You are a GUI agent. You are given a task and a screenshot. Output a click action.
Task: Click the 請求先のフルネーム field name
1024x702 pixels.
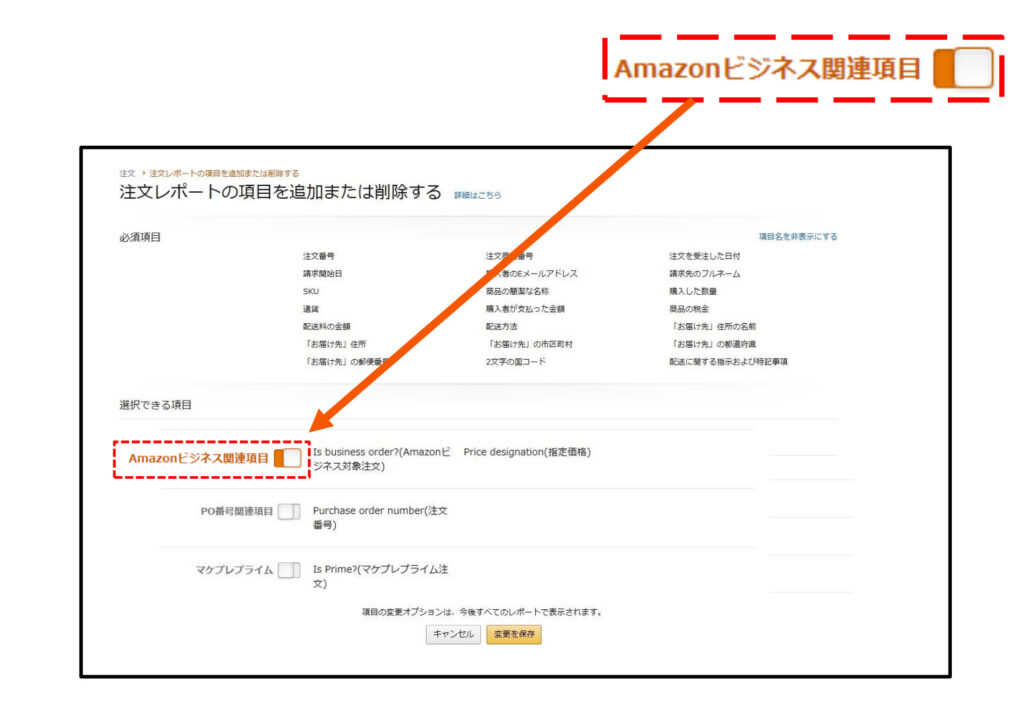coord(705,274)
